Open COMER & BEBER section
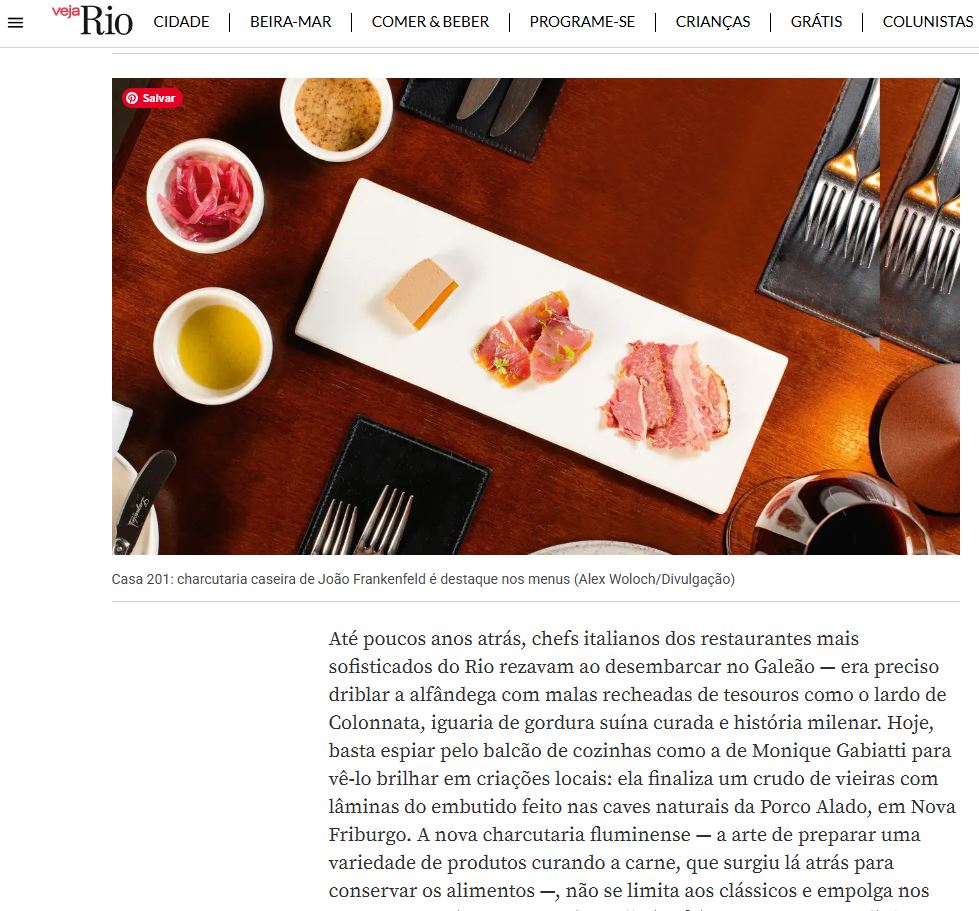 coord(430,22)
